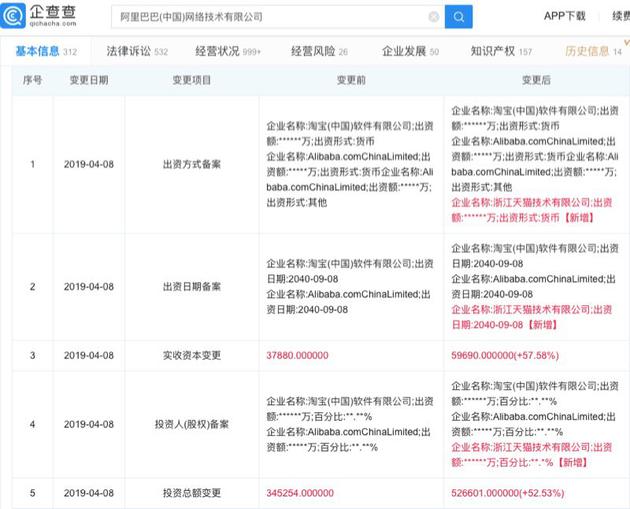The image size is (630, 509).
Task: Select sequence number 3 cell
Action: [x=33, y=355]
